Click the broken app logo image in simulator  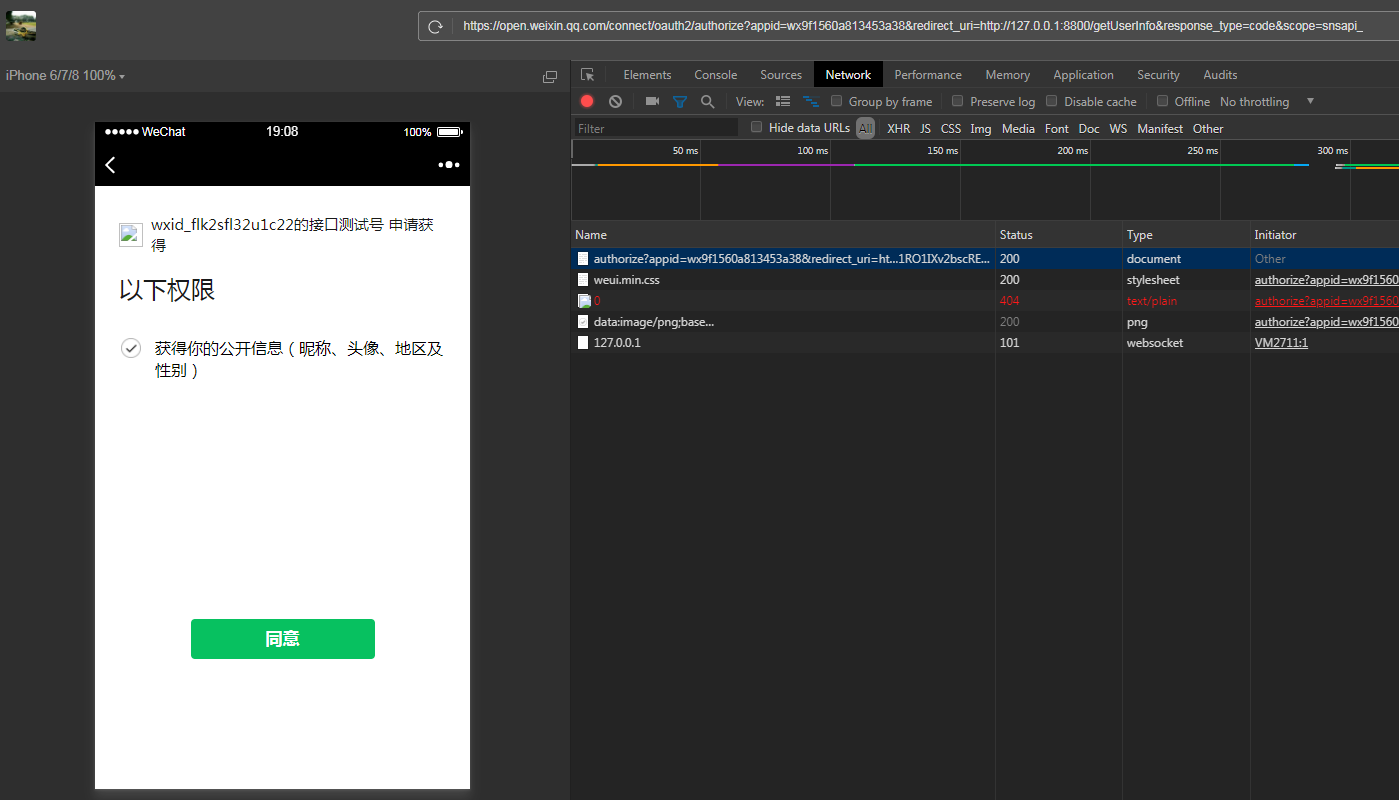pos(131,234)
